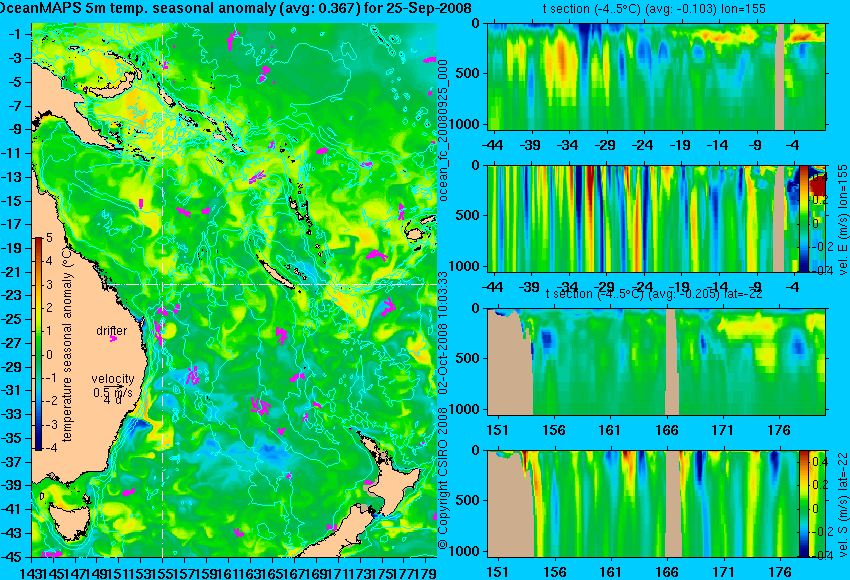Click '151' under the vel. S section

pyautogui.click(x=497, y=572)
